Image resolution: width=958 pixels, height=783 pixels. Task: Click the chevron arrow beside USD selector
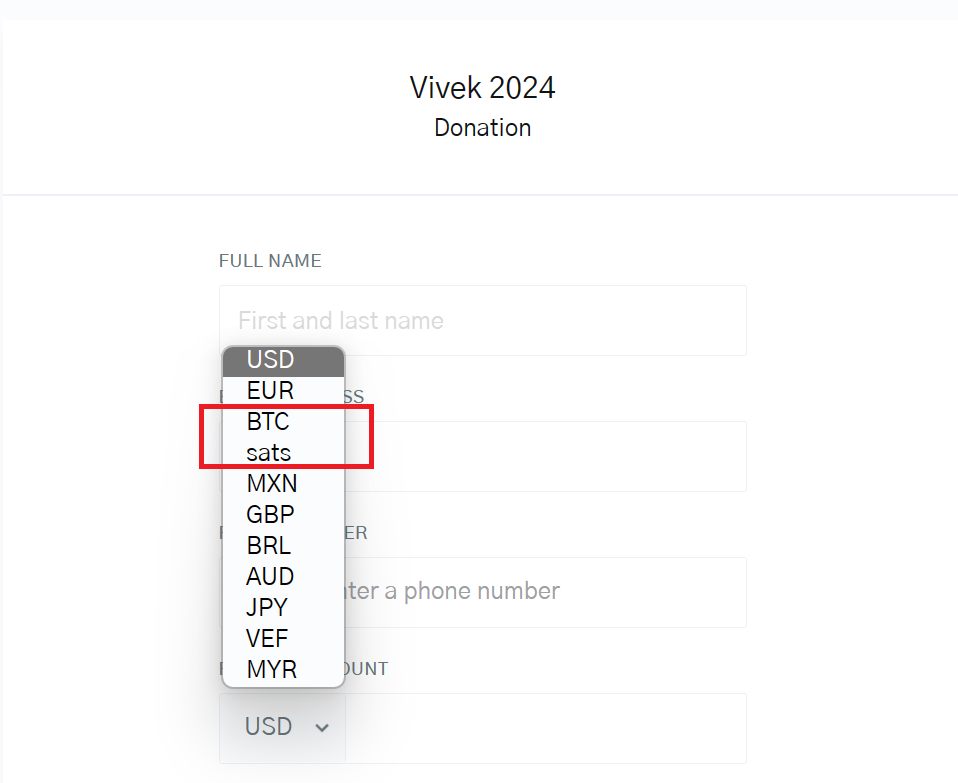(322, 728)
